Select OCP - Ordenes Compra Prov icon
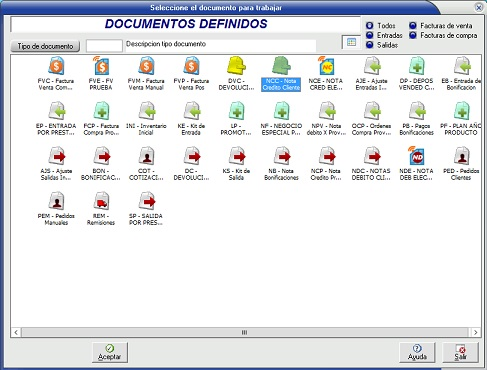Viewport: 487px width, 370px height. (372, 111)
